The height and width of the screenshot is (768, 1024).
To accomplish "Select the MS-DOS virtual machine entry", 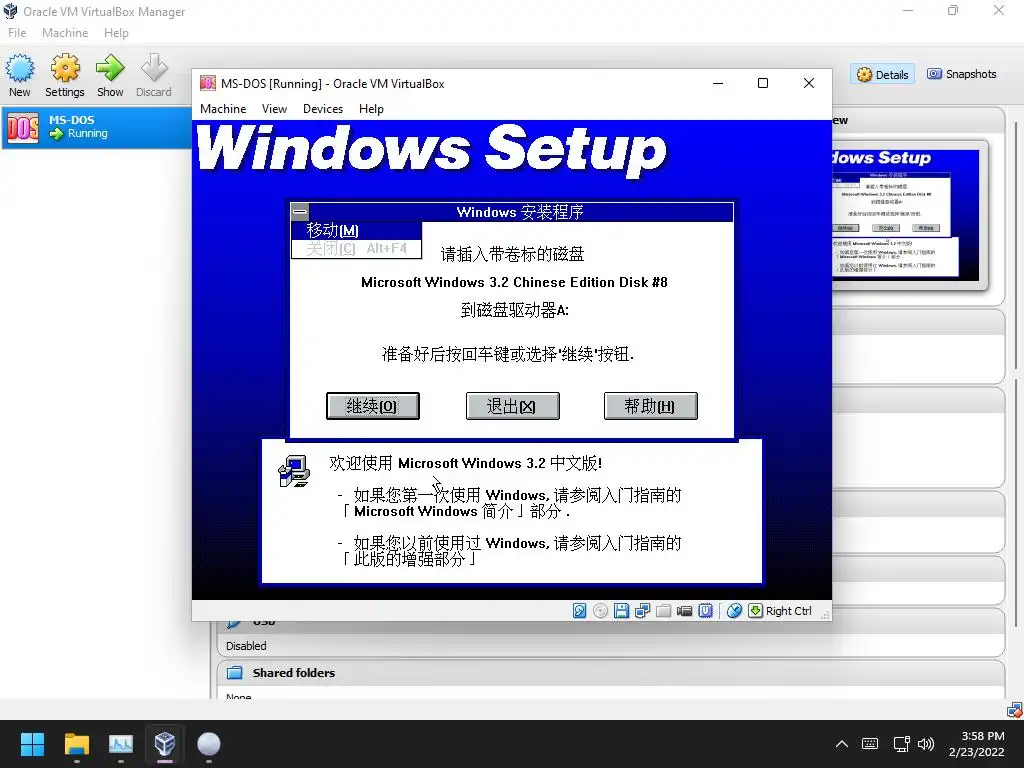I will point(97,127).
